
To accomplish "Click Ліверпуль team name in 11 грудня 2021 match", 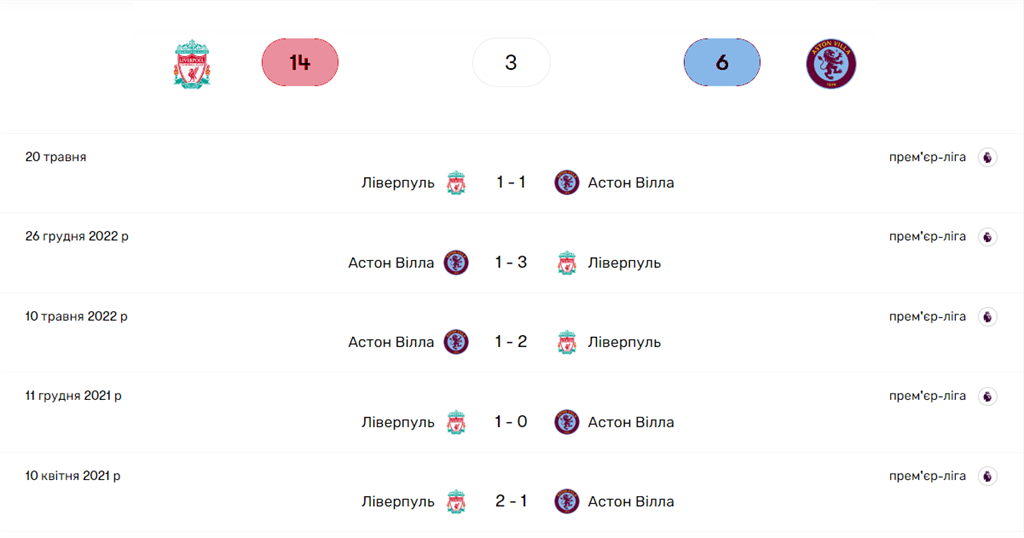I will 398,422.
